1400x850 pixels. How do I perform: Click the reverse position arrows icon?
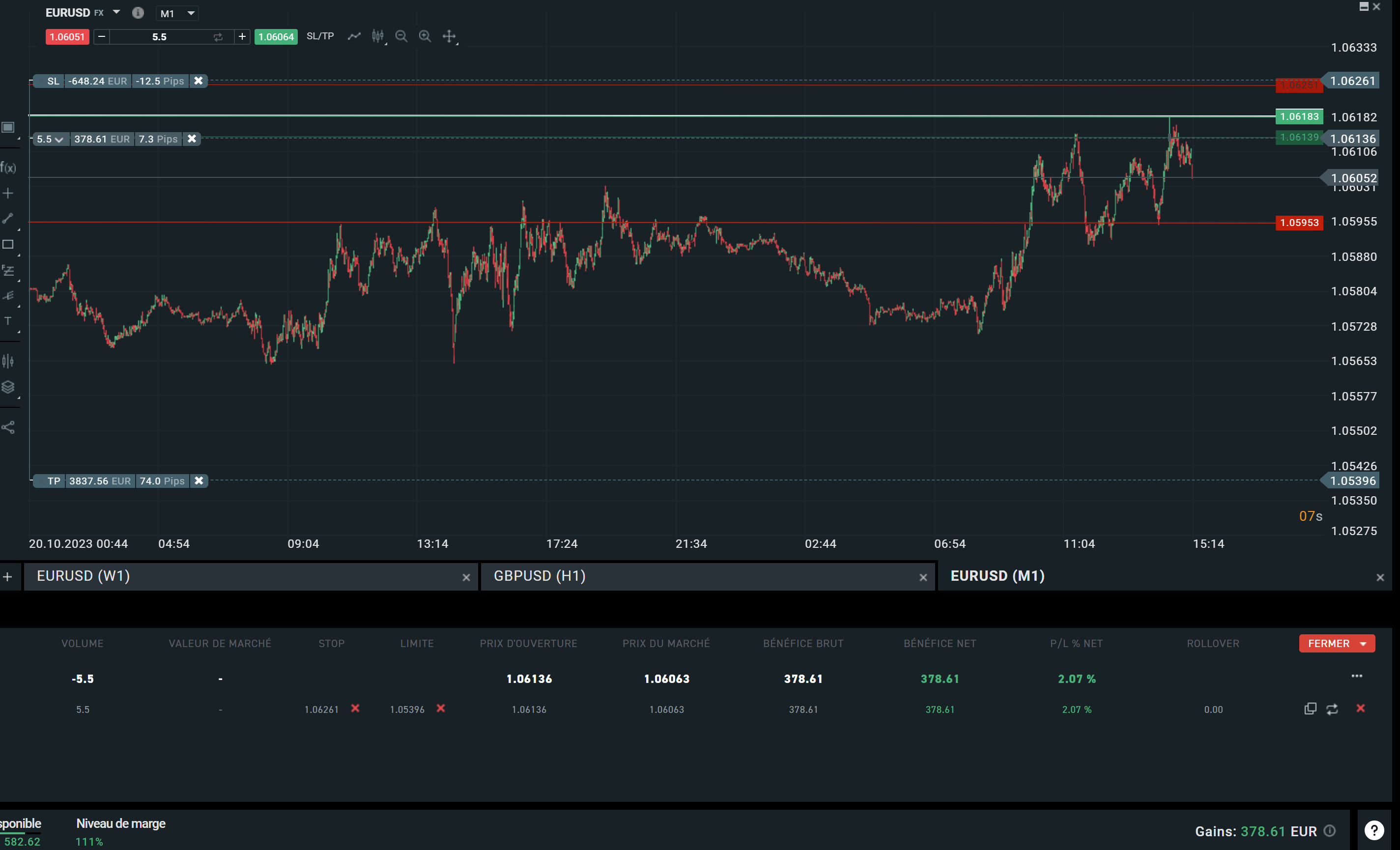(1332, 709)
